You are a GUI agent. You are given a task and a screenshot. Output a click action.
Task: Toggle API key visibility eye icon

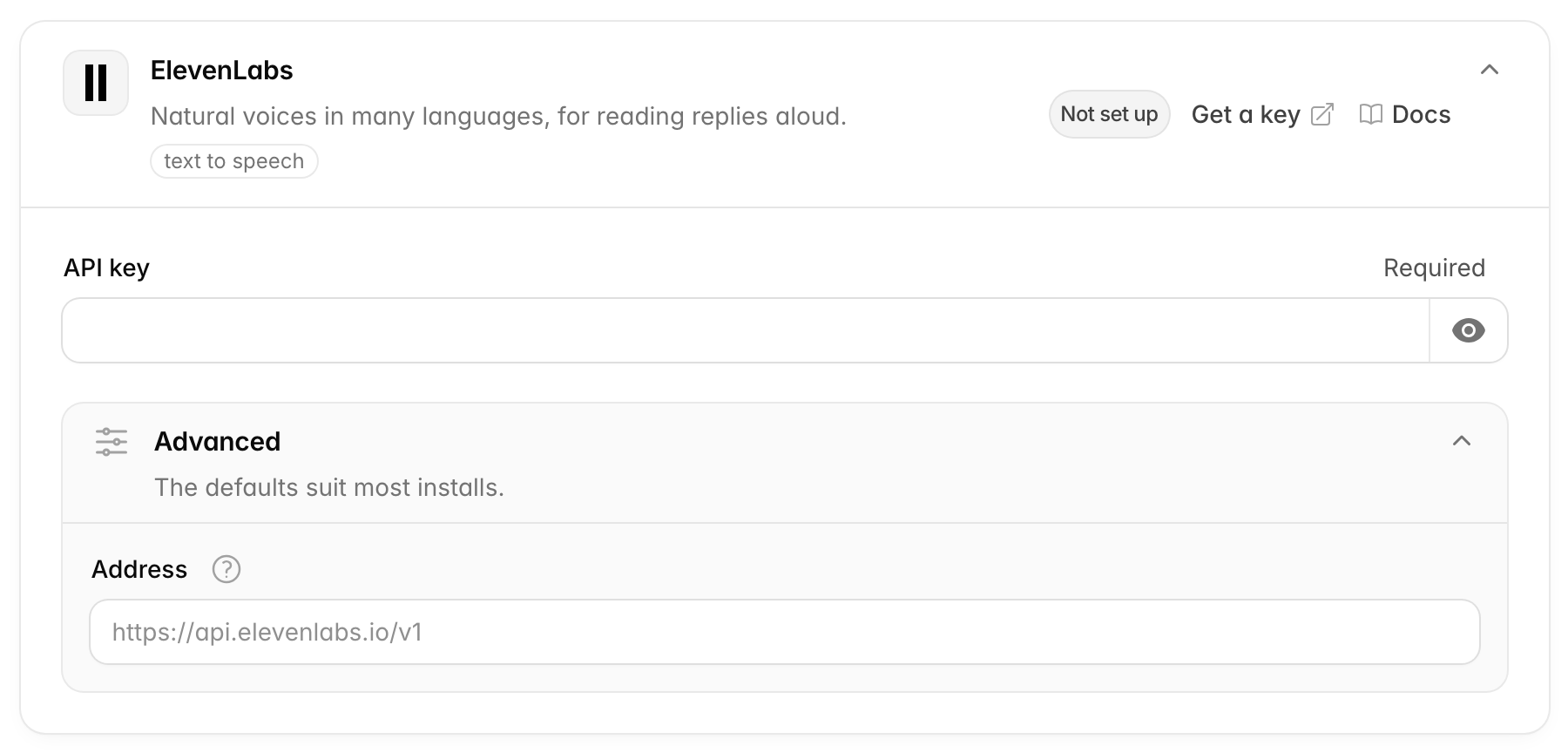pos(1468,330)
